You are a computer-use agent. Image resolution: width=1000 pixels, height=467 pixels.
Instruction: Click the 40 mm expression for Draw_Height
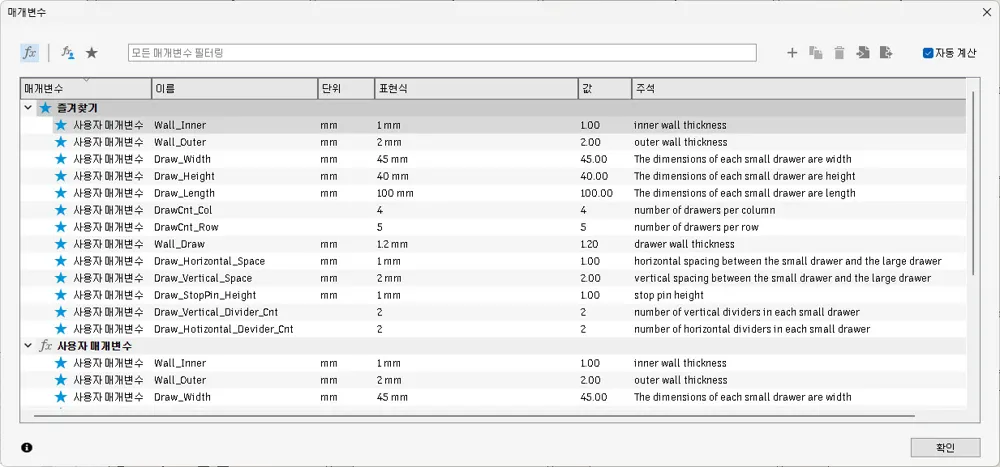392,175
